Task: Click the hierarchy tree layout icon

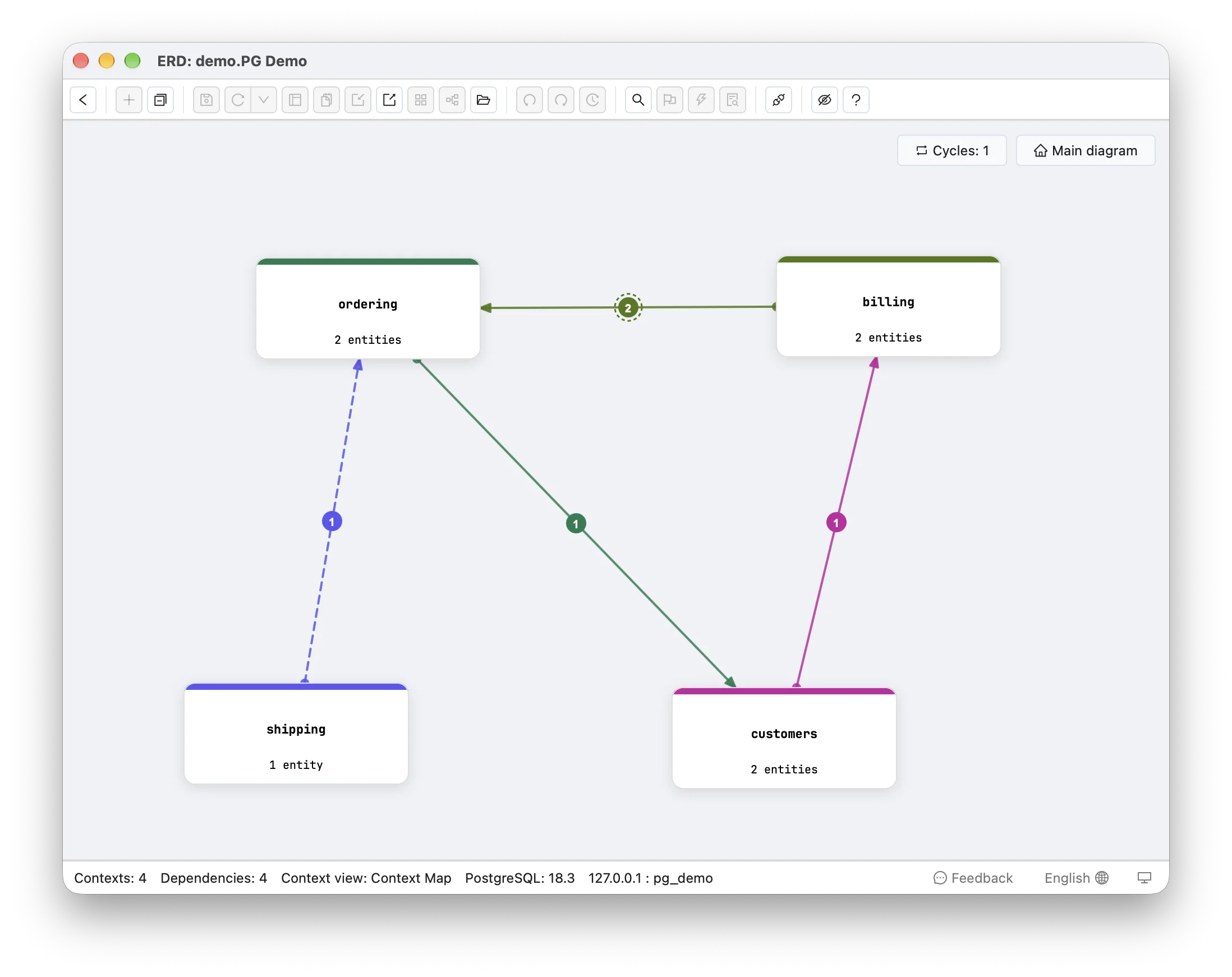Action: pyautogui.click(x=452, y=100)
